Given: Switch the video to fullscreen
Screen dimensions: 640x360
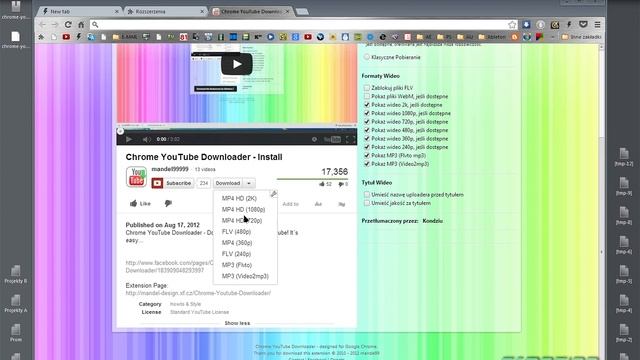Looking at the screenshot, I should pos(350,139).
